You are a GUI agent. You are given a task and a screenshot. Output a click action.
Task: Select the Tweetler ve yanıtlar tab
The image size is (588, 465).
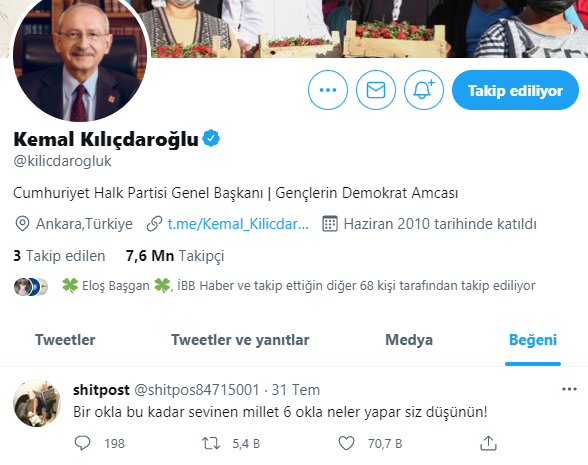(x=240, y=340)
